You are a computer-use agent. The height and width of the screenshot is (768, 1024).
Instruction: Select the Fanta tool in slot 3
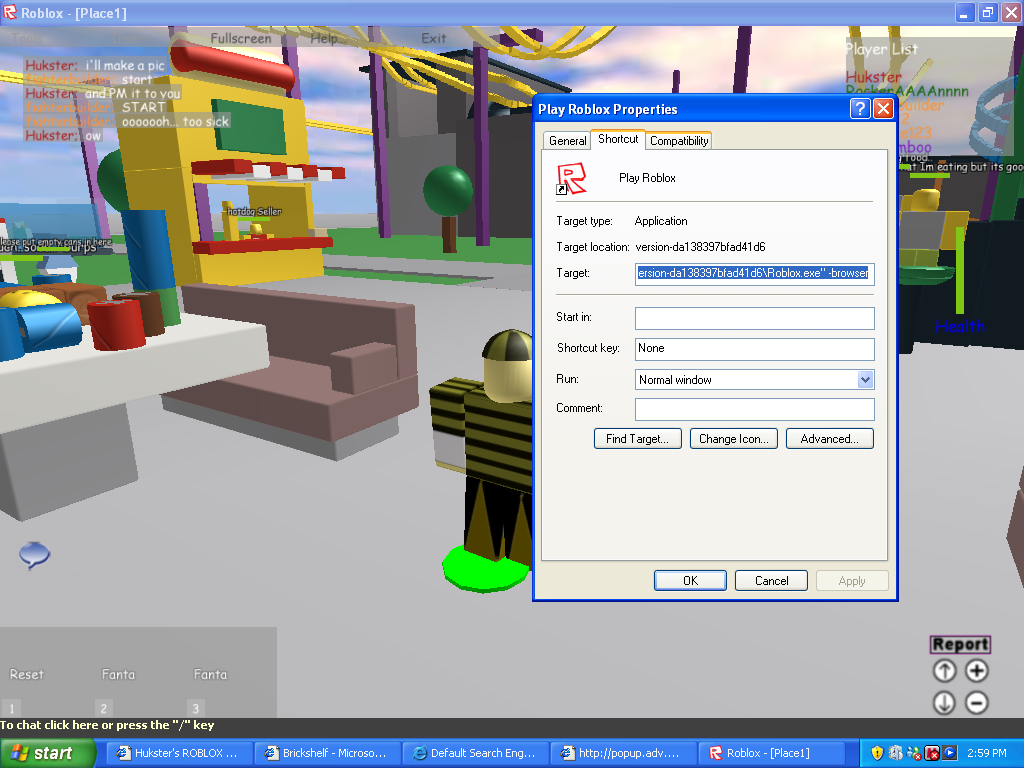[210, 674]
